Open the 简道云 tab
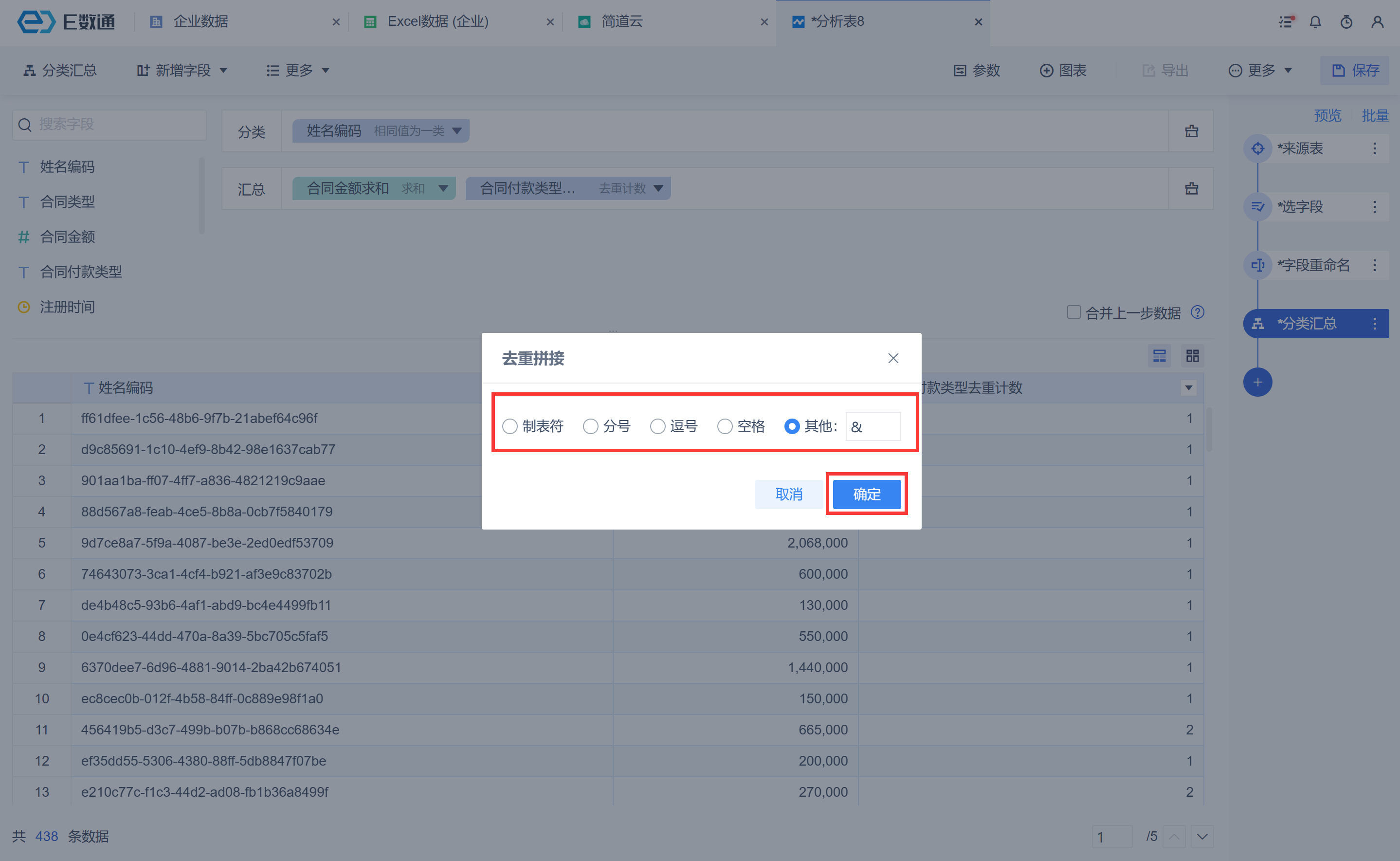The width and height of the screenshot is (1400, 861). [x=622, y=21]
